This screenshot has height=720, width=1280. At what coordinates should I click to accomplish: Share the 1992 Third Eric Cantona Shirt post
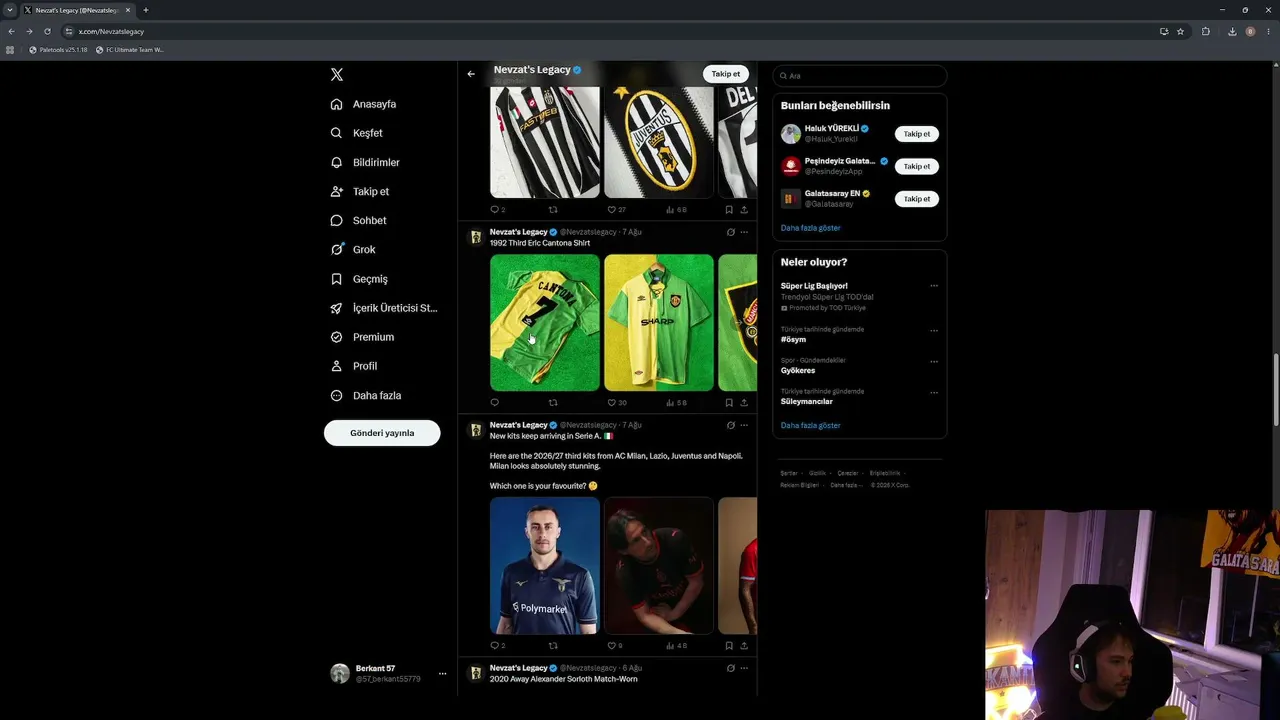point(744,403)
